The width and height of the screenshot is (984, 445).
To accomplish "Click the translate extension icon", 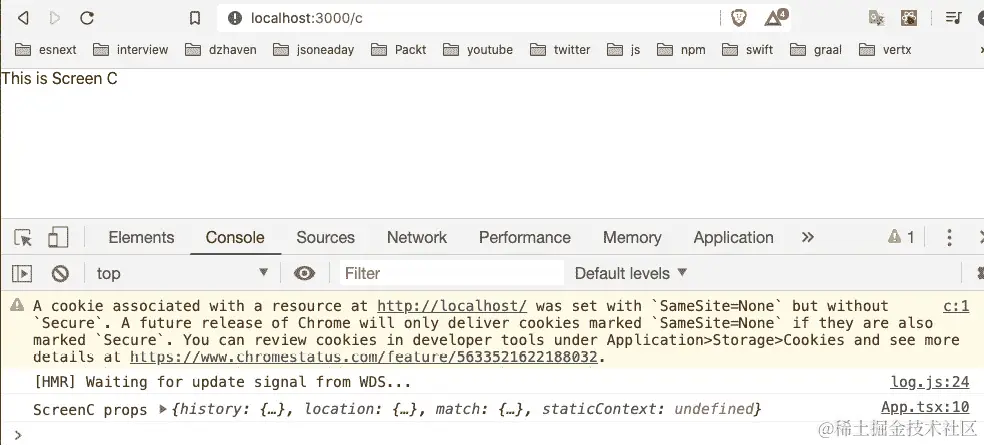I will [x=877, y=18].
